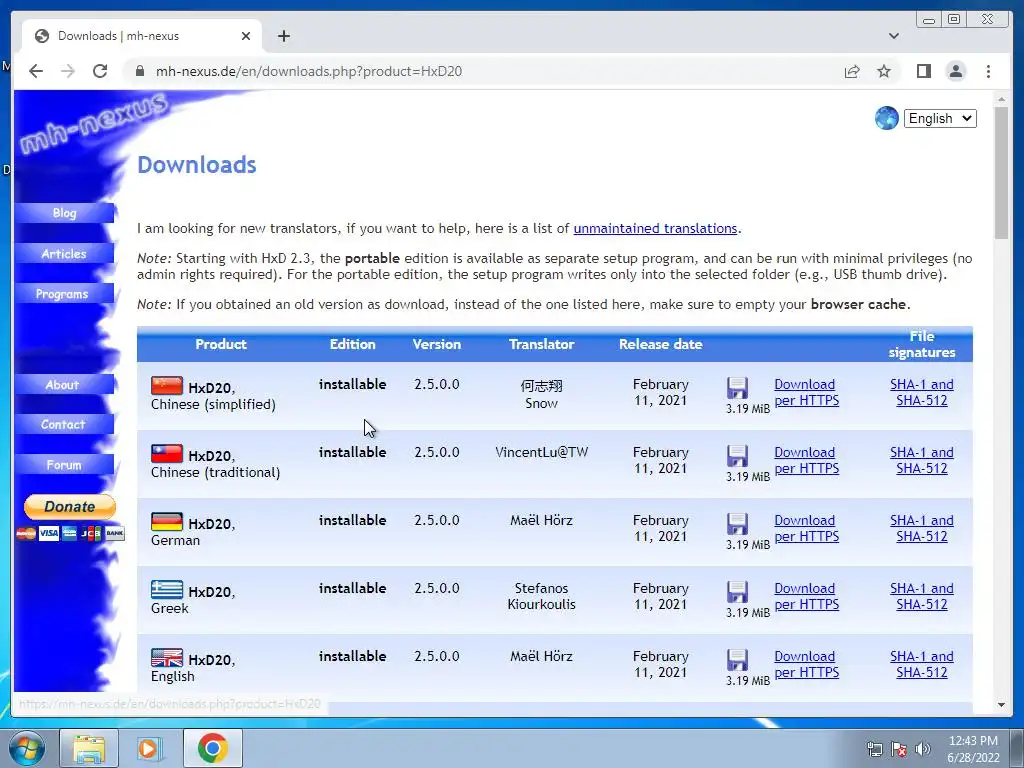Open the Articles sidebar menu item
The width and height of the screenshot is (1024, 768).
tap(64, 253)
